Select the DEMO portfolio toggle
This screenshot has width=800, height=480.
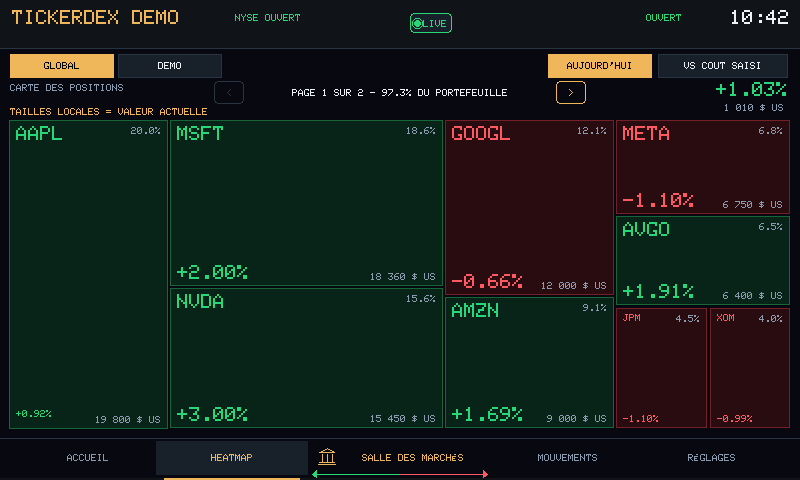click(x=170, y=66)
